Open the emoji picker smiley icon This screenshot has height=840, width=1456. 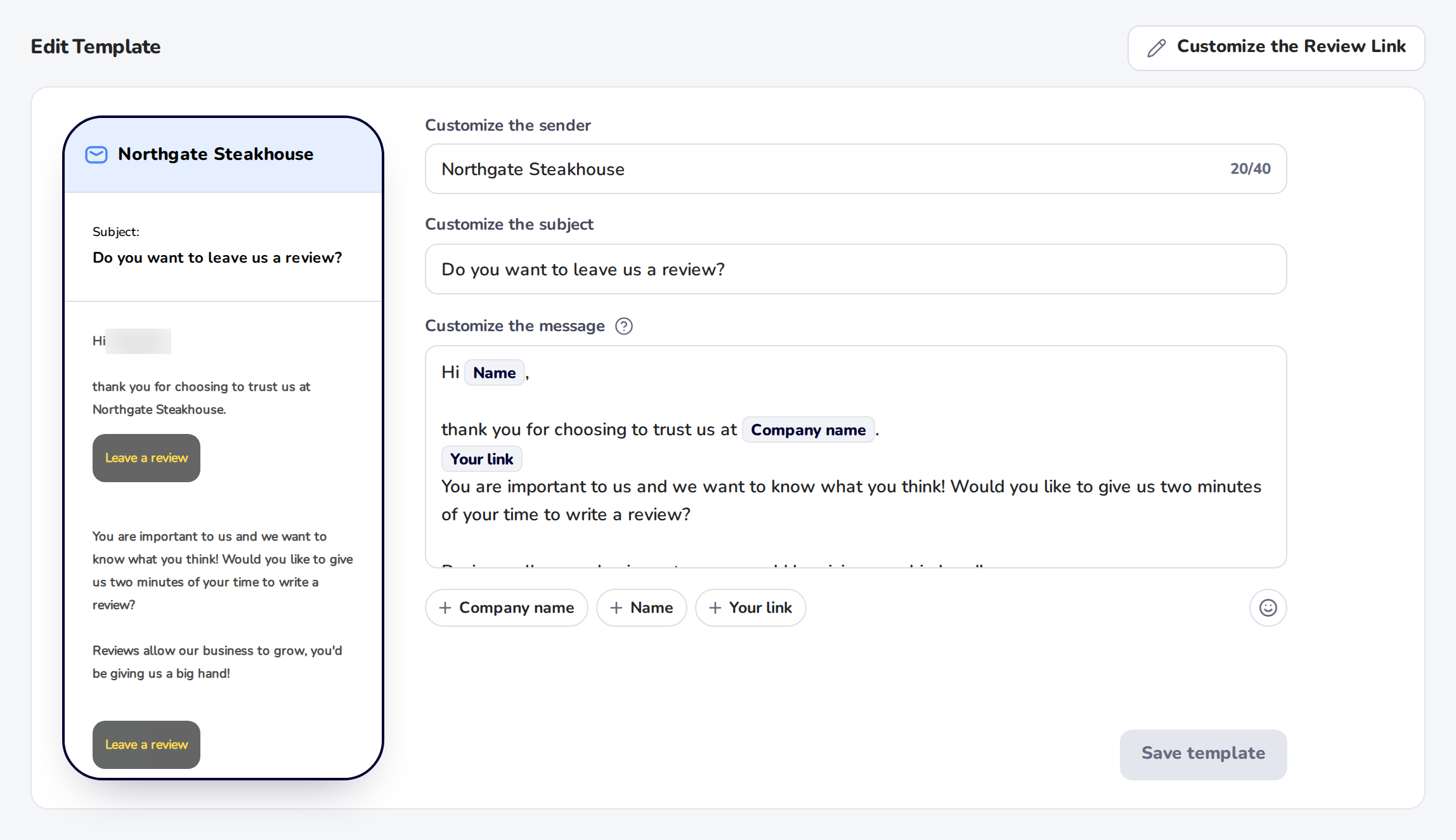1268,608
